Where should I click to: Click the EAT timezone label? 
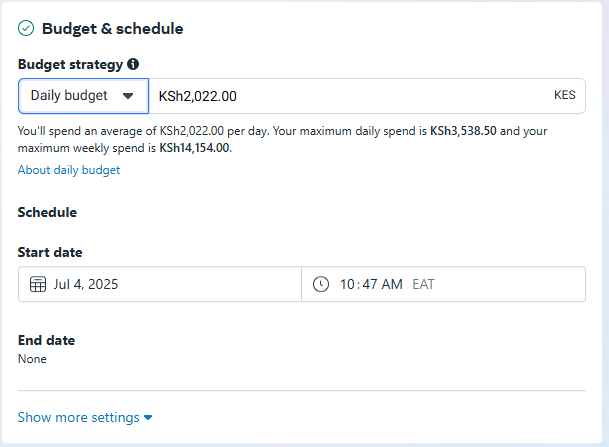(x=423, y=284)
